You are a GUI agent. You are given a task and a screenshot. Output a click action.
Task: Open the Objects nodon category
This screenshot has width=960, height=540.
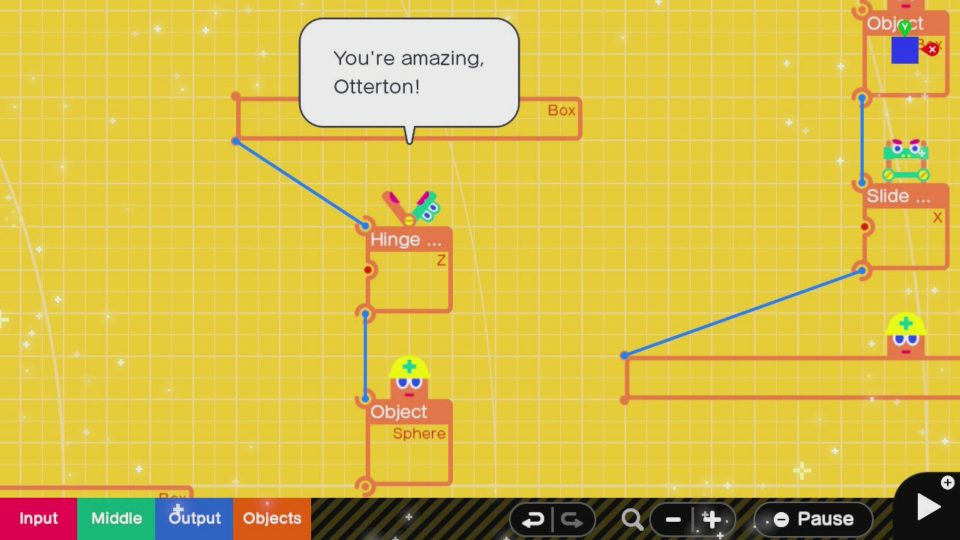272,519
